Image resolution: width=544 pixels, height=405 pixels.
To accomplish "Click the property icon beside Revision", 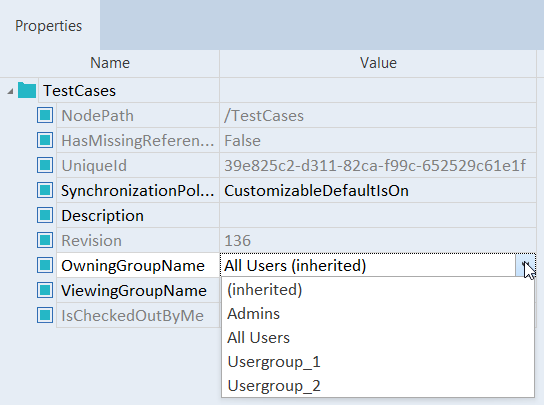I will coord(45,240).
